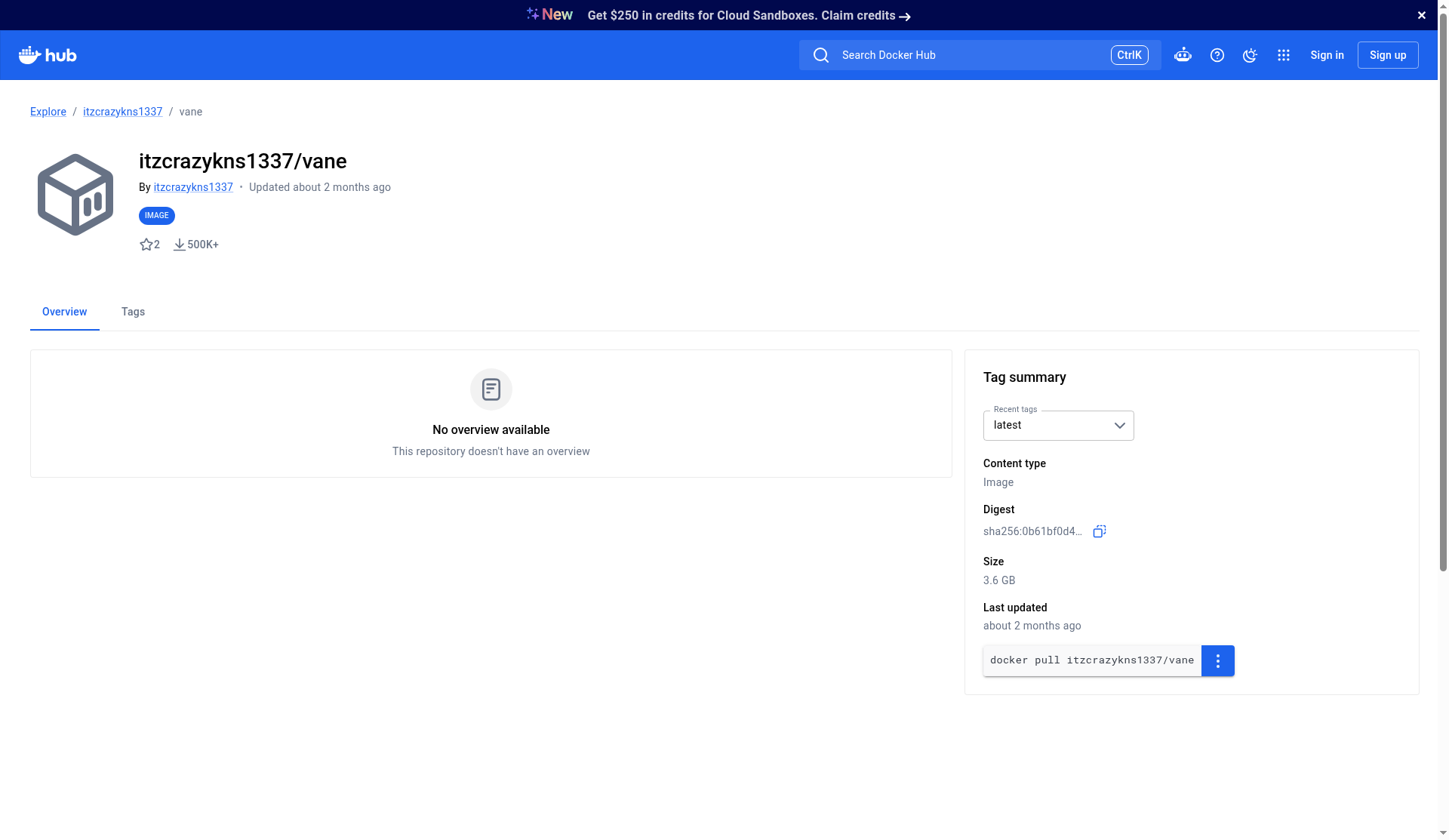Click the itzcrazykns1337/vane title
Viewport: 1449px width, 840px height.
(243, 162)
